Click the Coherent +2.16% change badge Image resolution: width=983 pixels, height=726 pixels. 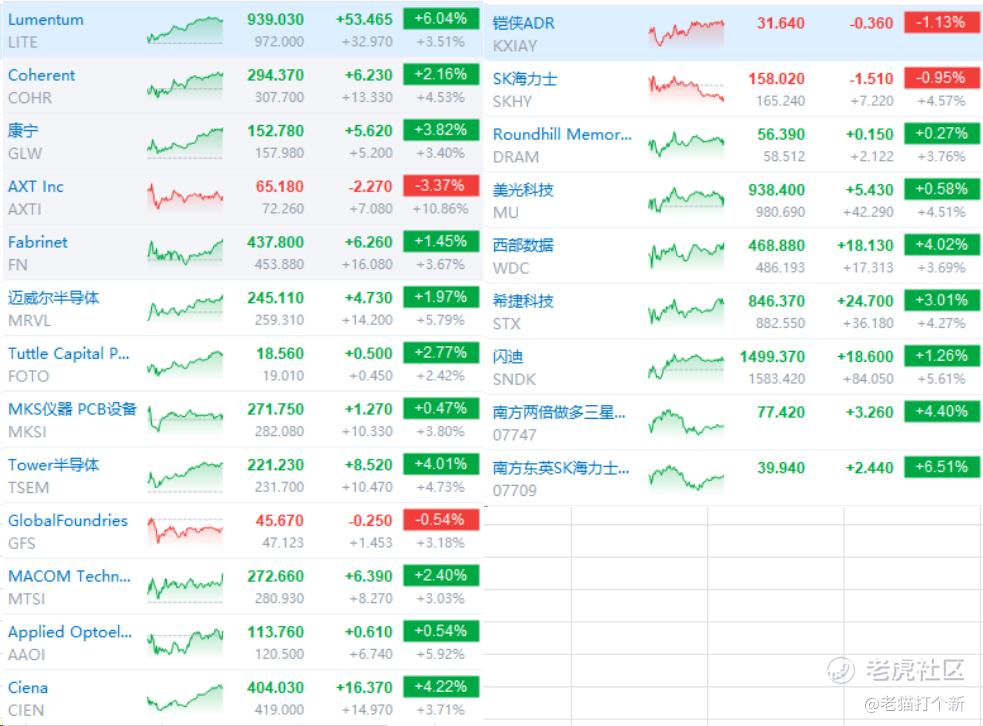click(x=441, y=75)
